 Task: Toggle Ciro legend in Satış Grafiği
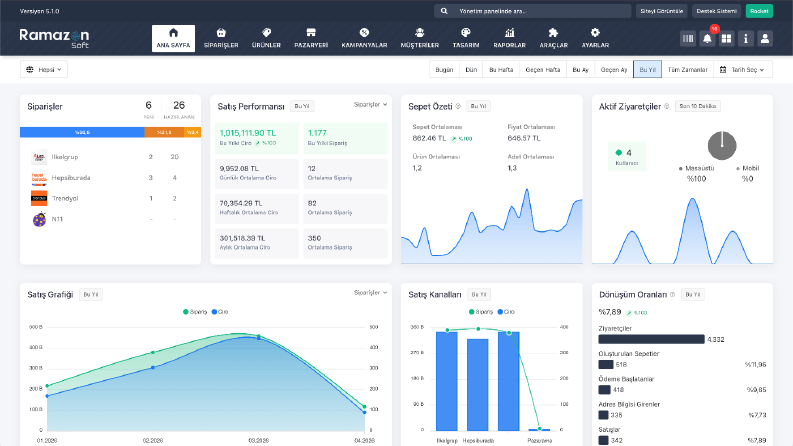pos(220,312)
